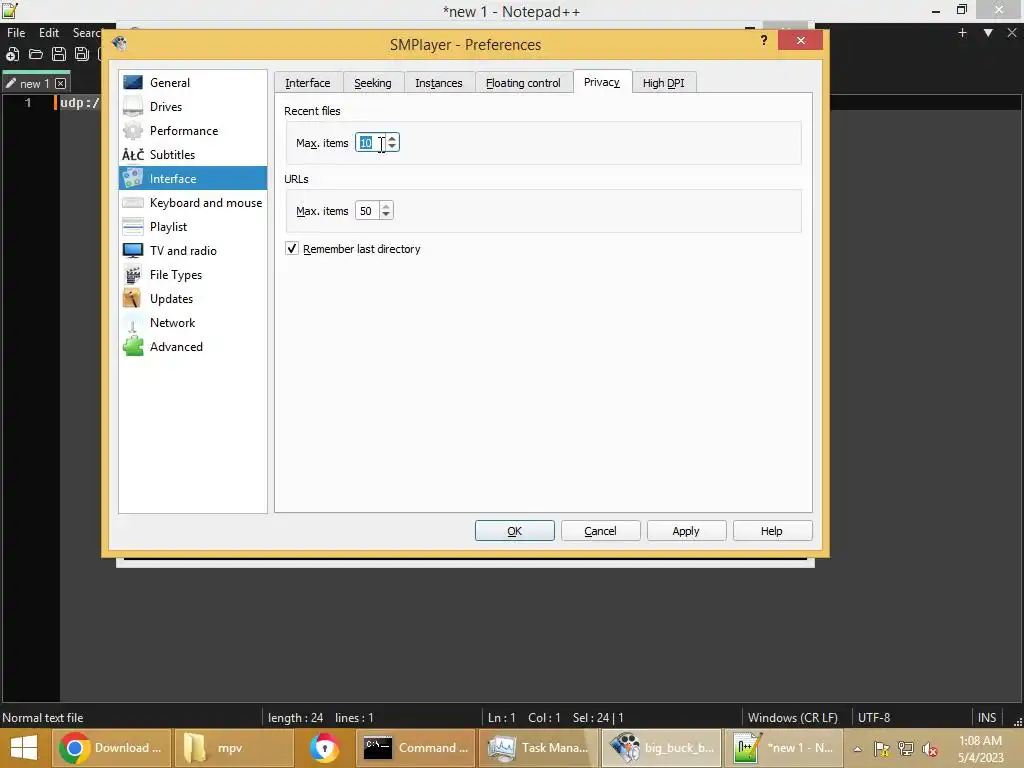
Task: Increase Recent files max items value
Action: (x=392, y=138)
